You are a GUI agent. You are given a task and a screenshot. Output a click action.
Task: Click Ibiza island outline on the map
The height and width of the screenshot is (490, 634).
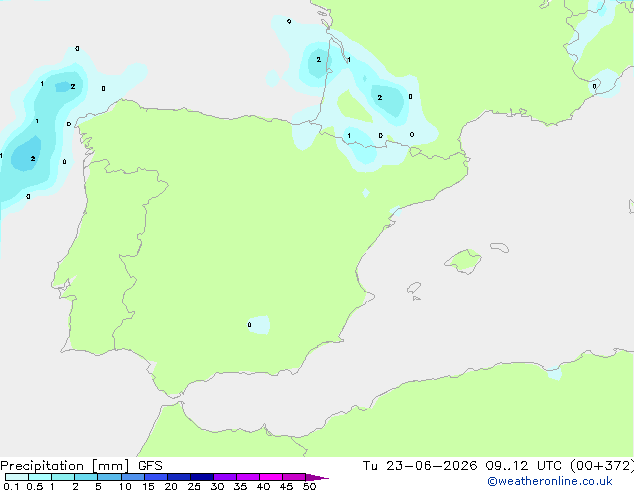[414, 288]
